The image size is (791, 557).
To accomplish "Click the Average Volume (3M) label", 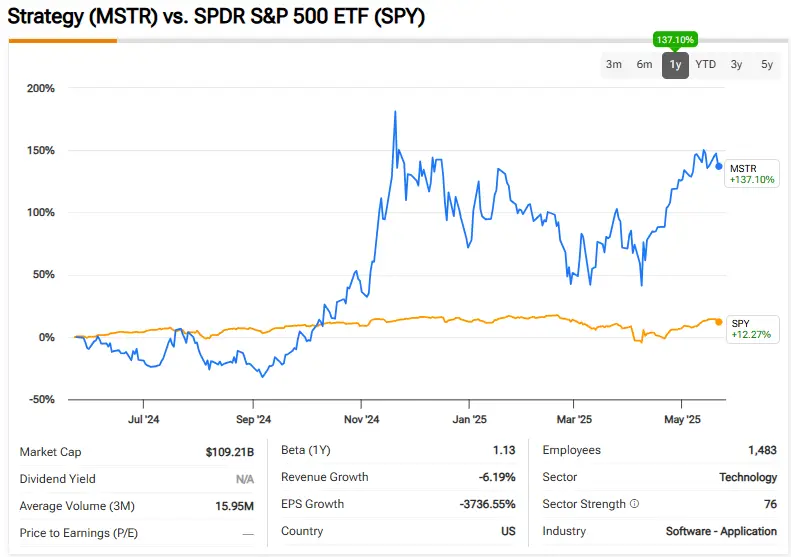I will 77,506.
